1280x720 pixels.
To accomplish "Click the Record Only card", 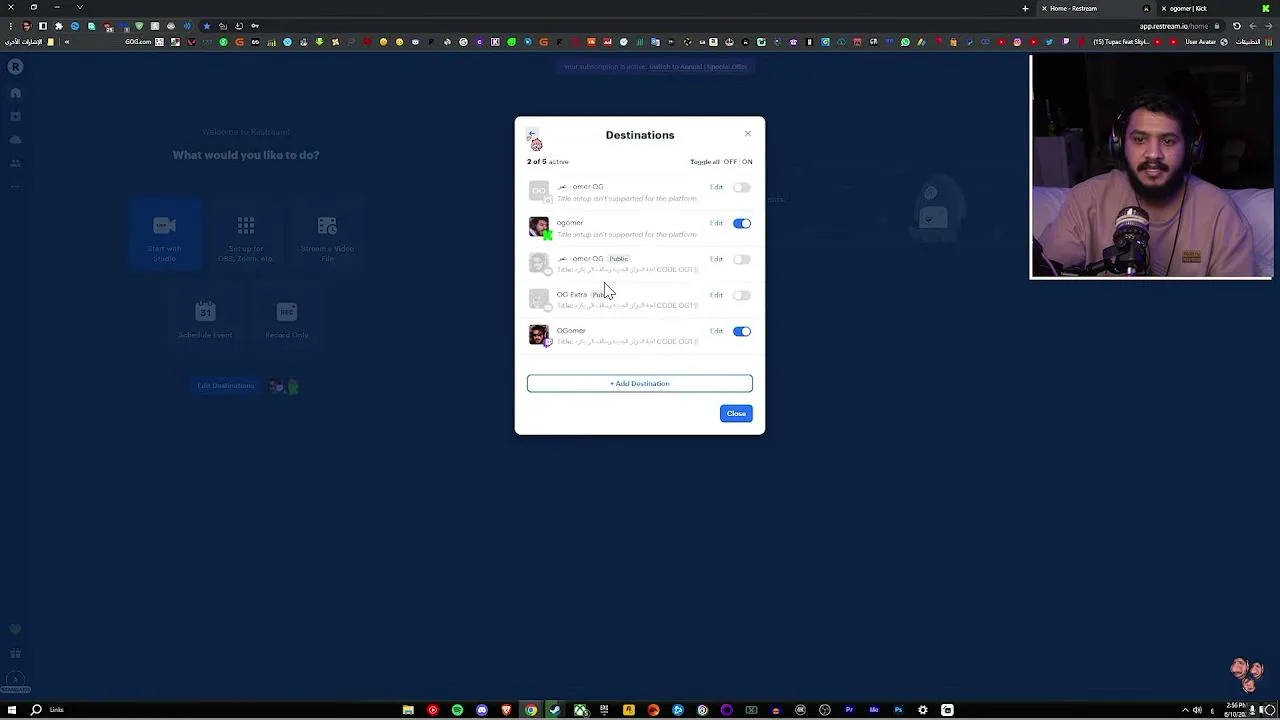I will [287, 318].
